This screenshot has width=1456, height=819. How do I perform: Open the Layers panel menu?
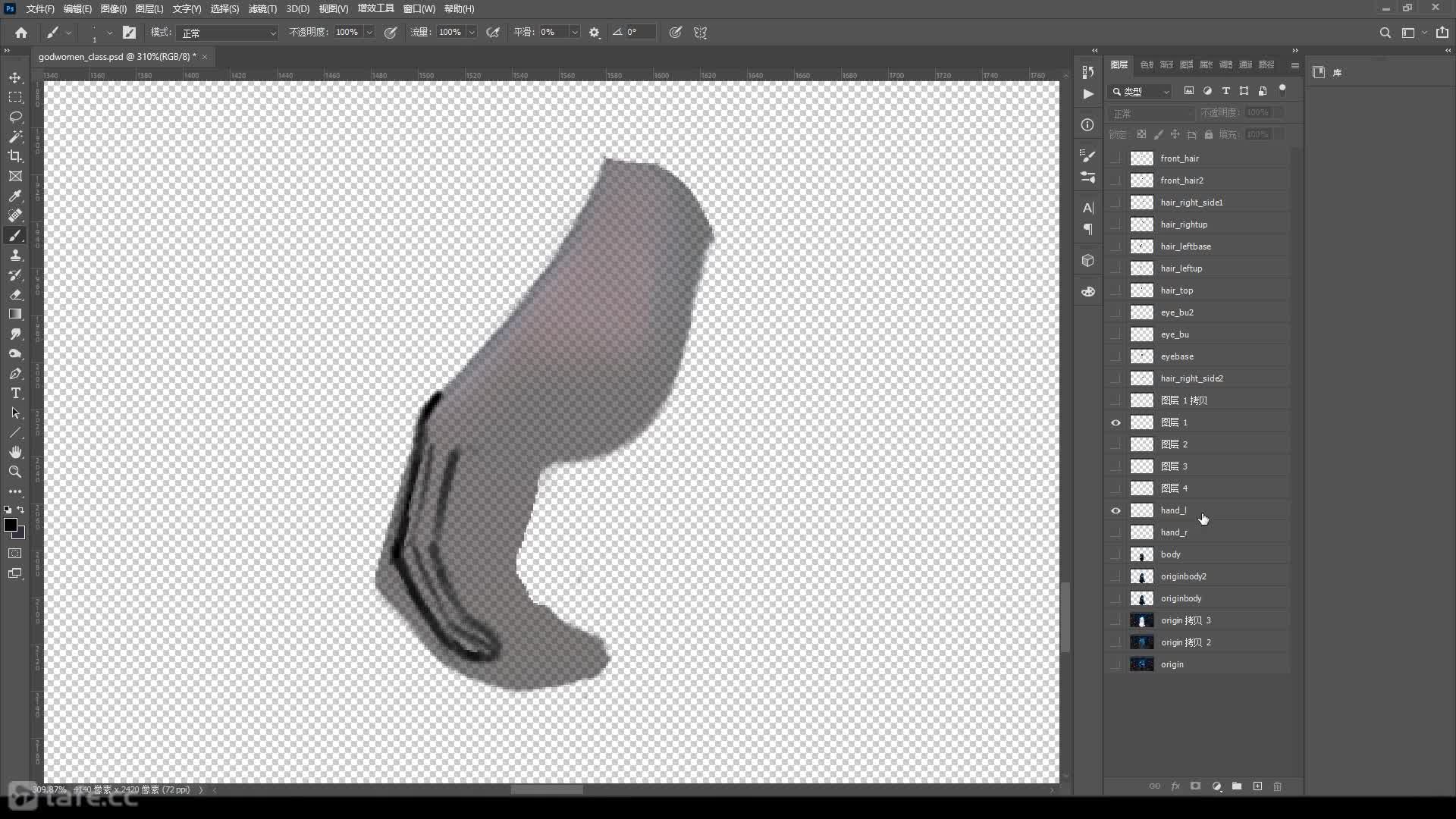point(1295,65)
